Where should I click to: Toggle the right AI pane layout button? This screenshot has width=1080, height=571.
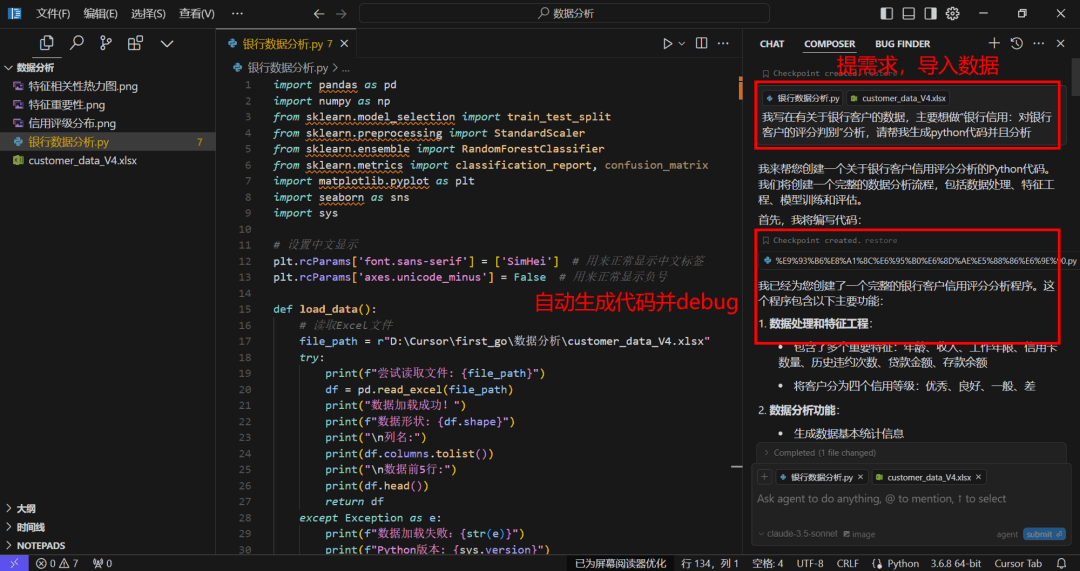pos(931,13)
